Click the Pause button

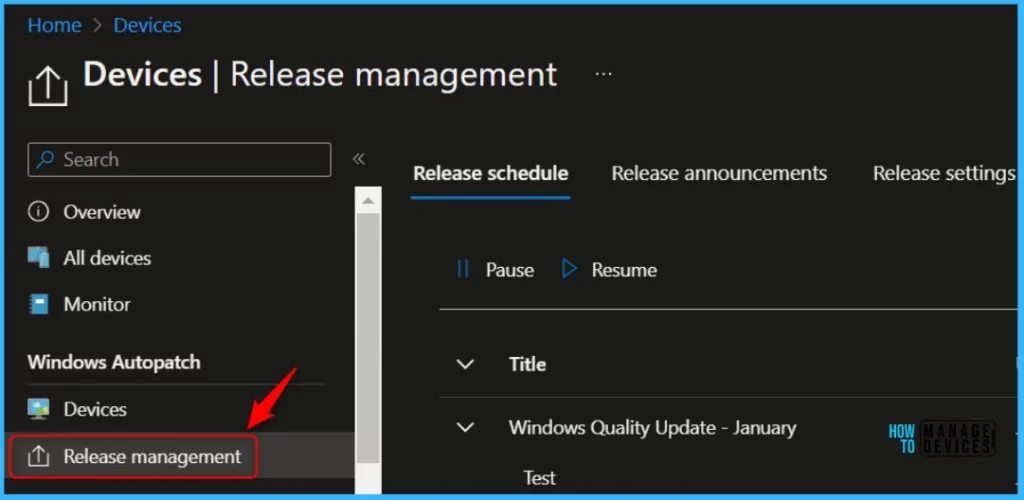pyautogui.click(x=495, y=270)
